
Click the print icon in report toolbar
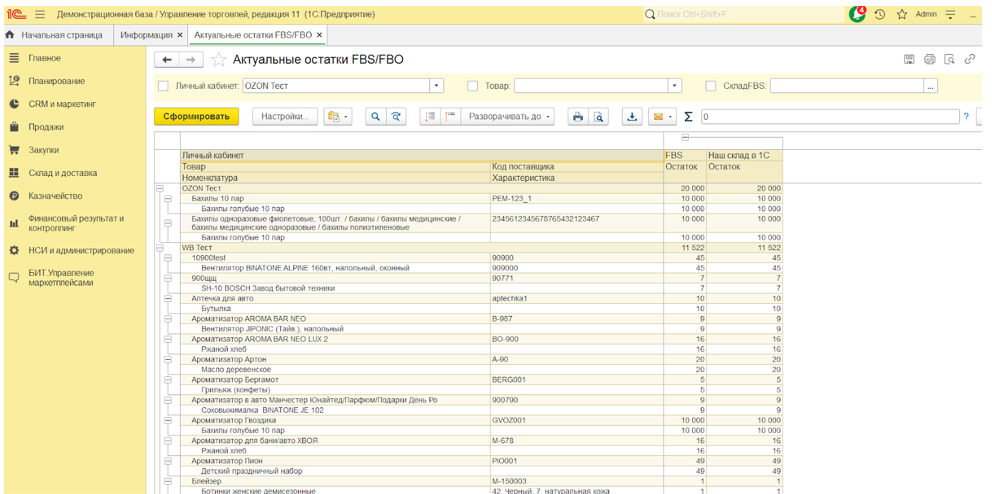[577, 117]
